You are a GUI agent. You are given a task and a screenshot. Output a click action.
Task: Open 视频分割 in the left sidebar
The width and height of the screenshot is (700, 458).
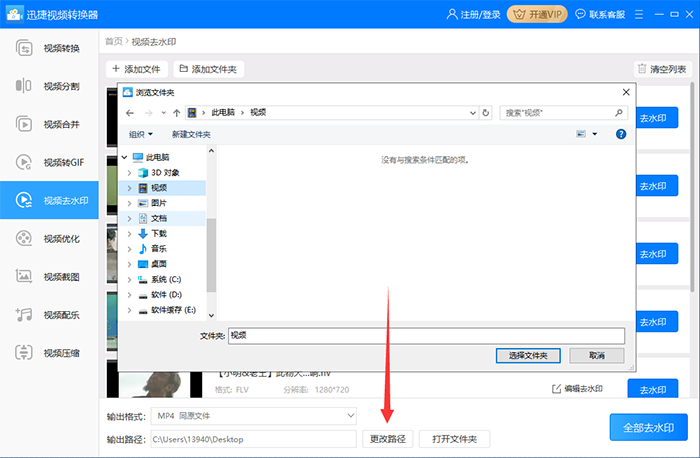point(49,86)
